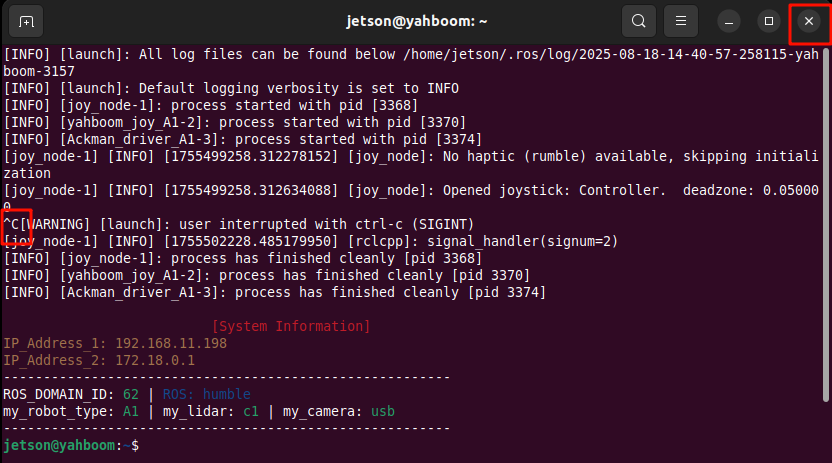Click the ^C interrupt characters

(11, 224)
